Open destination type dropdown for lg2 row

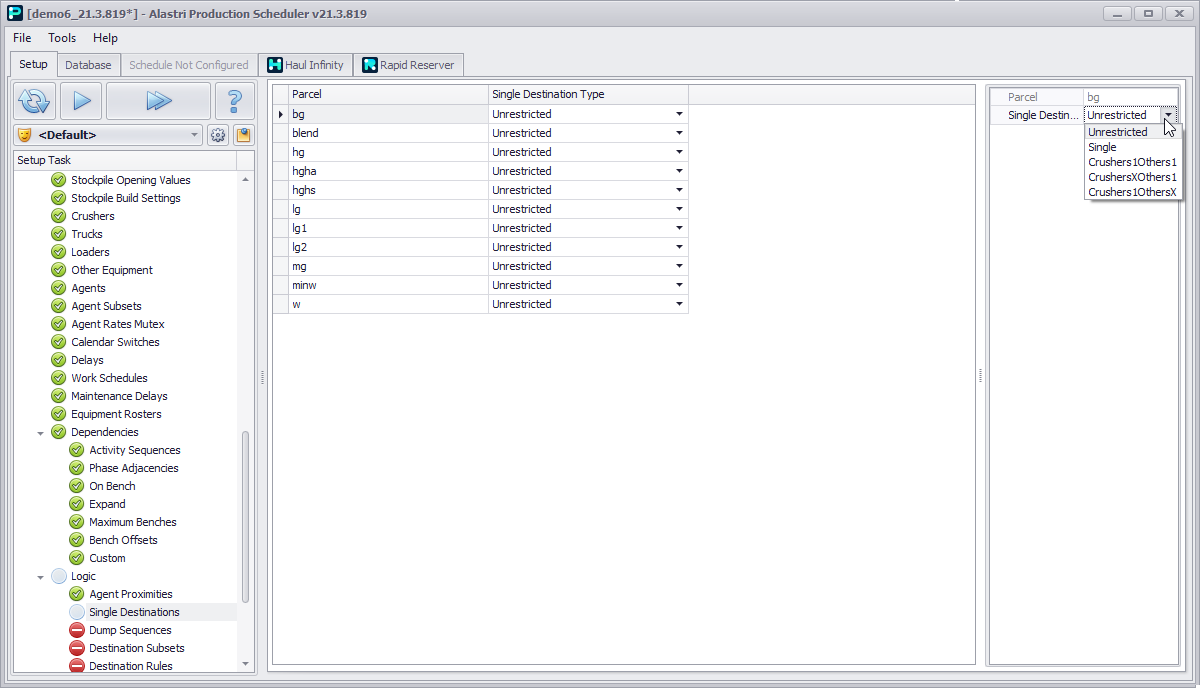680,247
